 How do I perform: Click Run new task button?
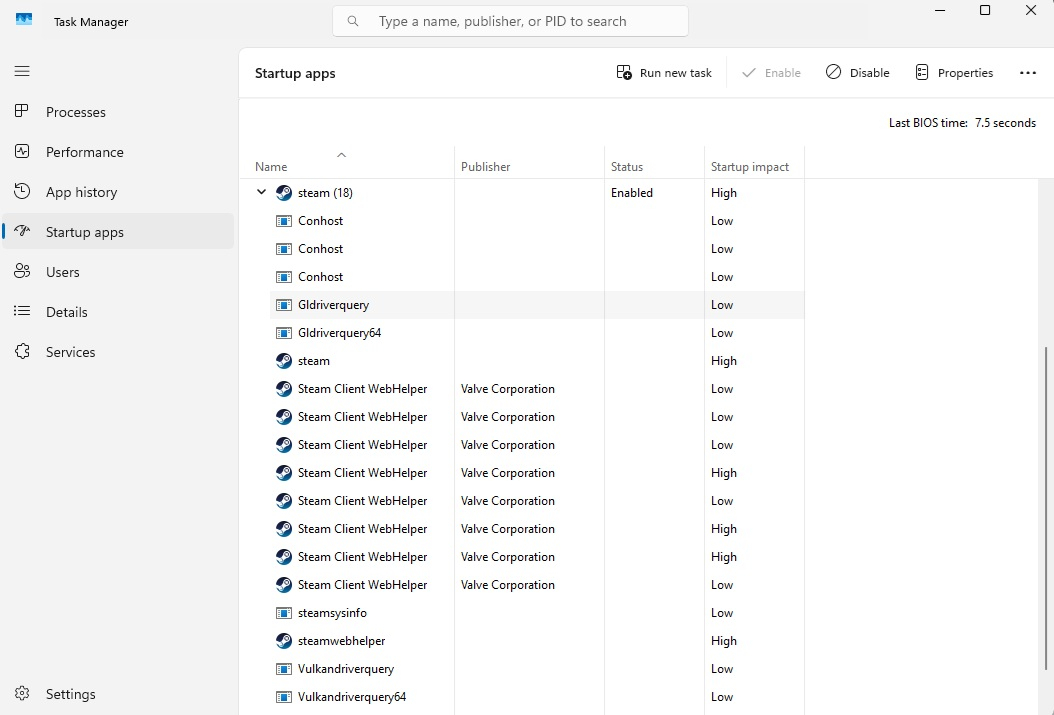[664, 73]
